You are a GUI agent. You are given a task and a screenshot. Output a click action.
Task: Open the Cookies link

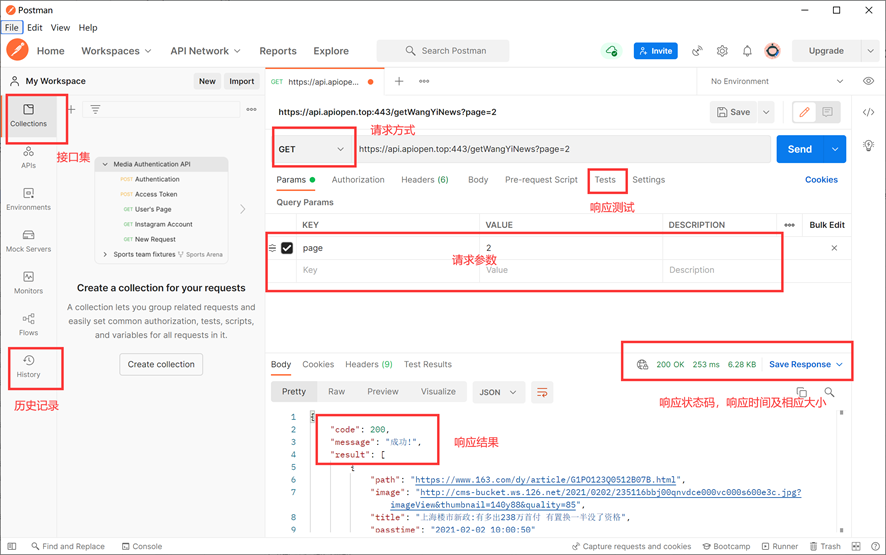[x=821, y=180]
